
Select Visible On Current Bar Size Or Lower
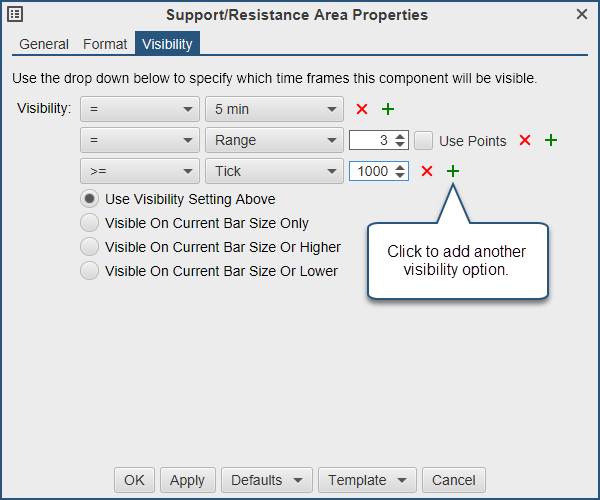[90, 271]
